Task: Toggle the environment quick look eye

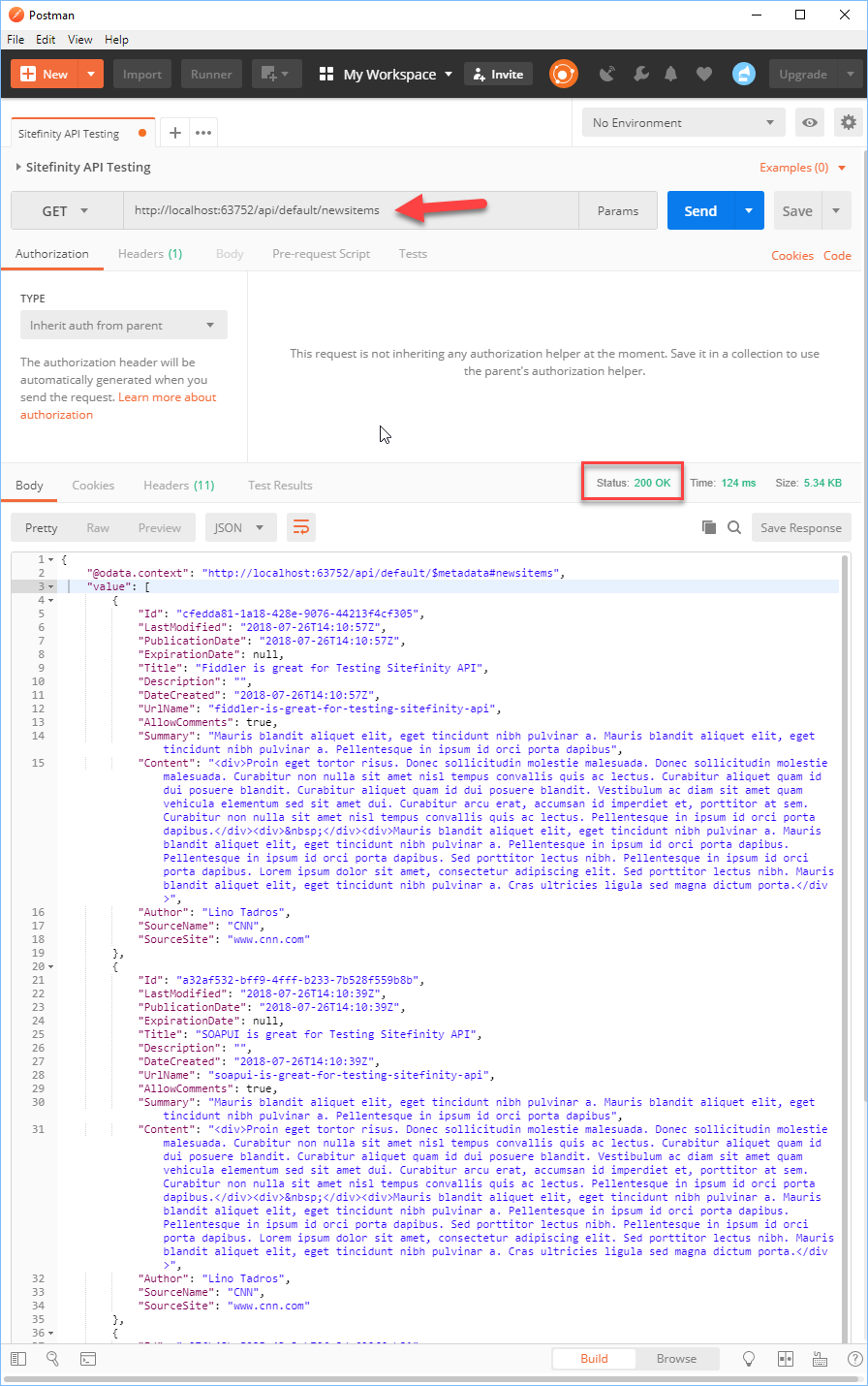Action: (x=810, y=122)
